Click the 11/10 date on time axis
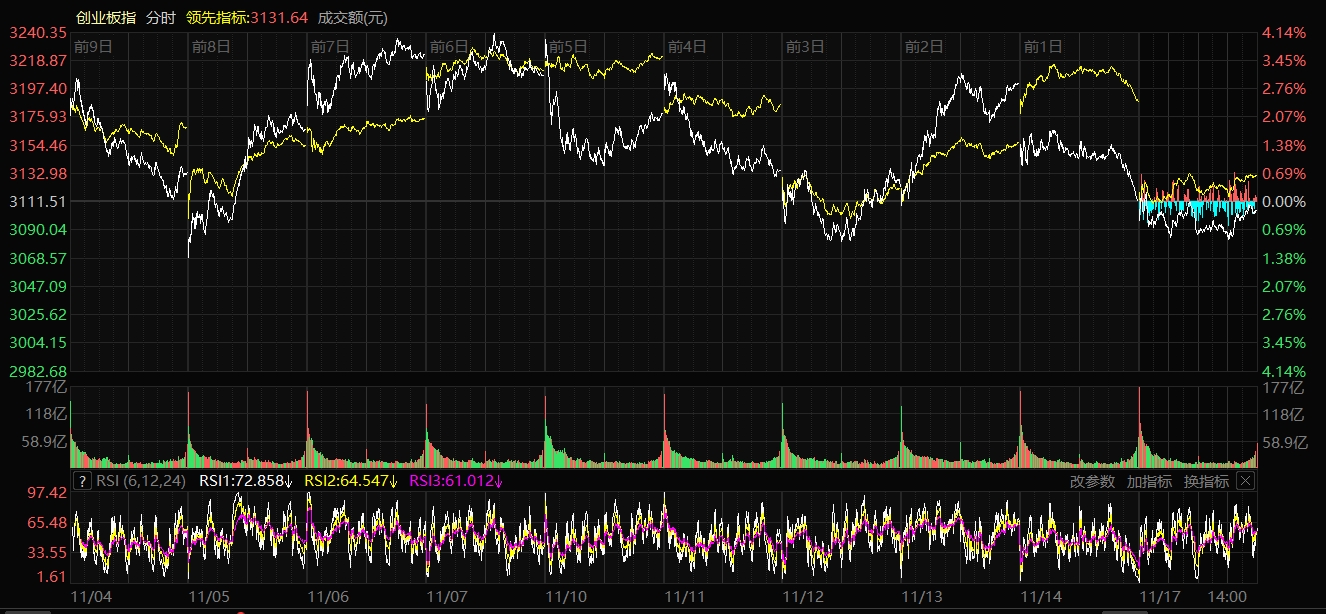 [x=566, y=596]
